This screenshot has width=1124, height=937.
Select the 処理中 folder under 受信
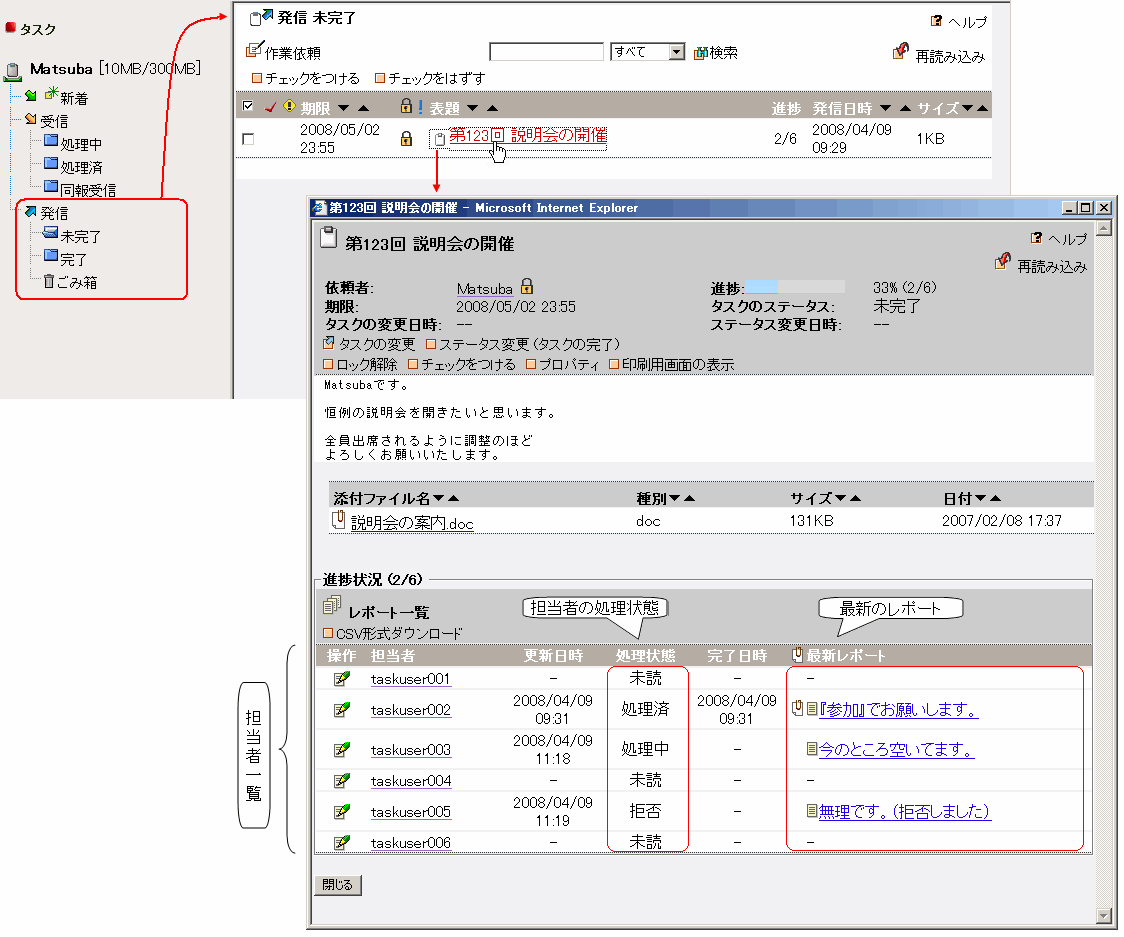(x=80, y=144)
